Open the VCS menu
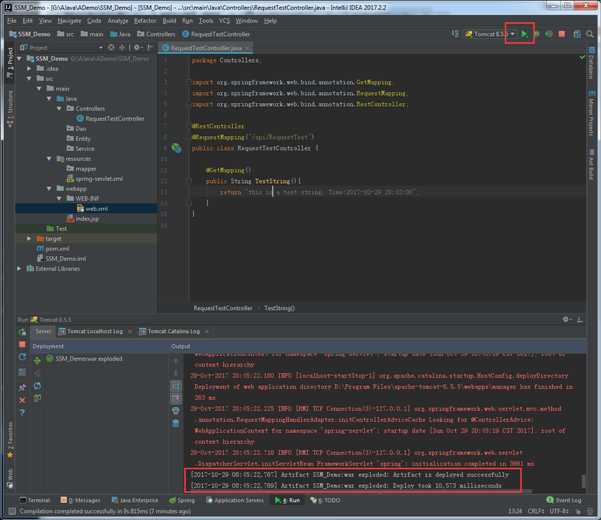 225,21
